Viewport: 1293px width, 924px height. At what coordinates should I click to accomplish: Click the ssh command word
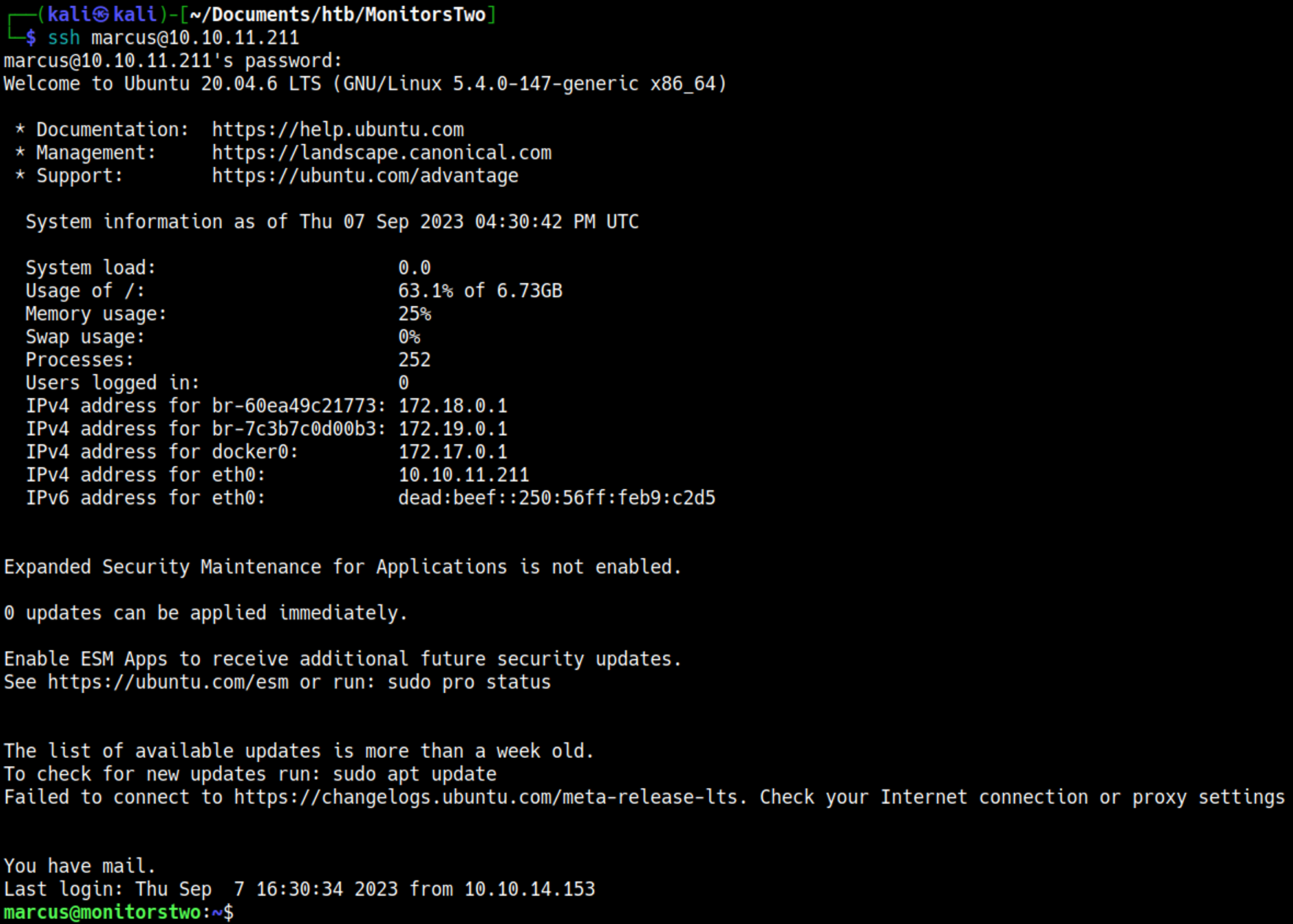click(x=63, y=38)
